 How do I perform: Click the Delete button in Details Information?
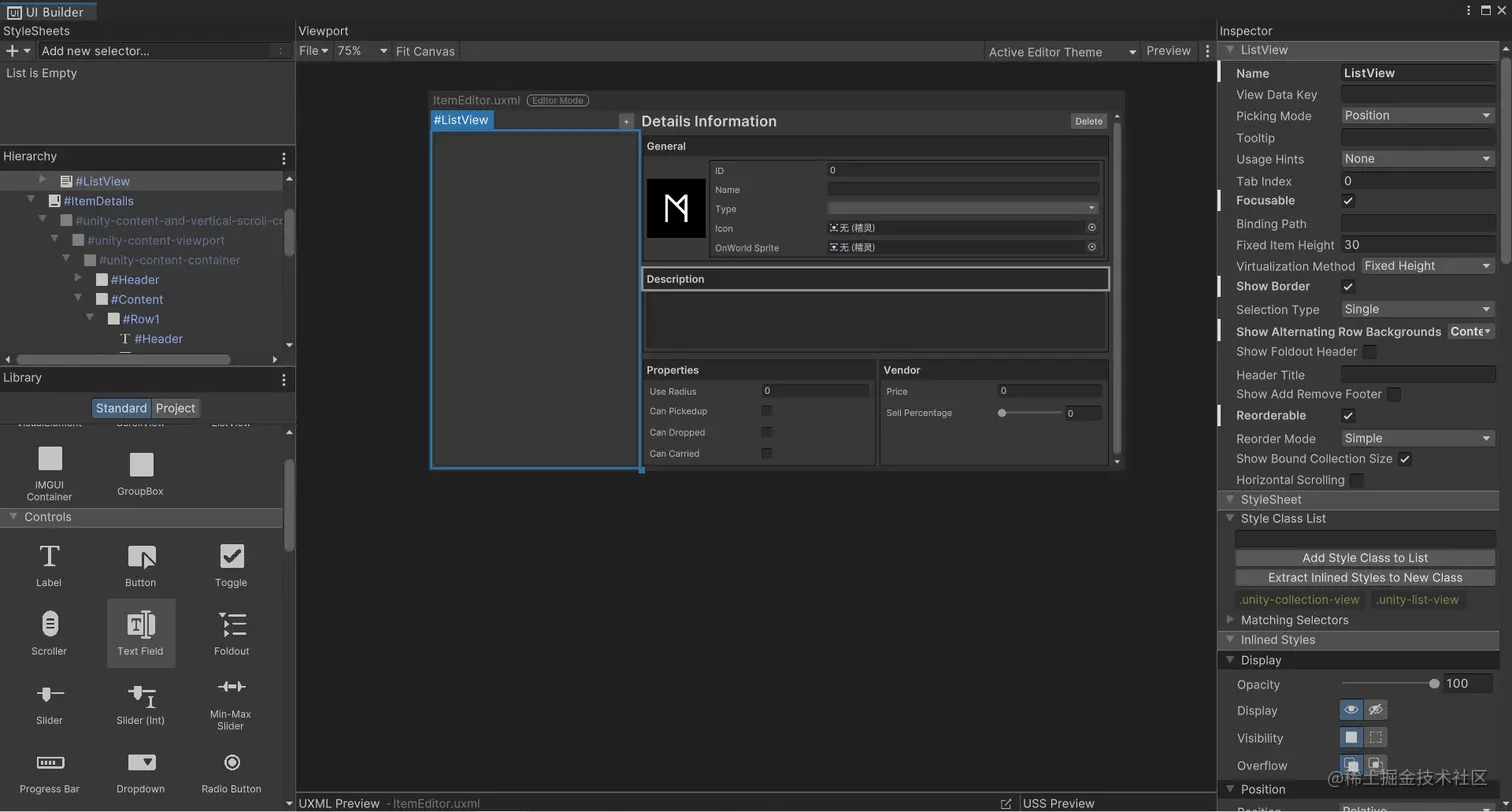click(x=1089, y=121)
